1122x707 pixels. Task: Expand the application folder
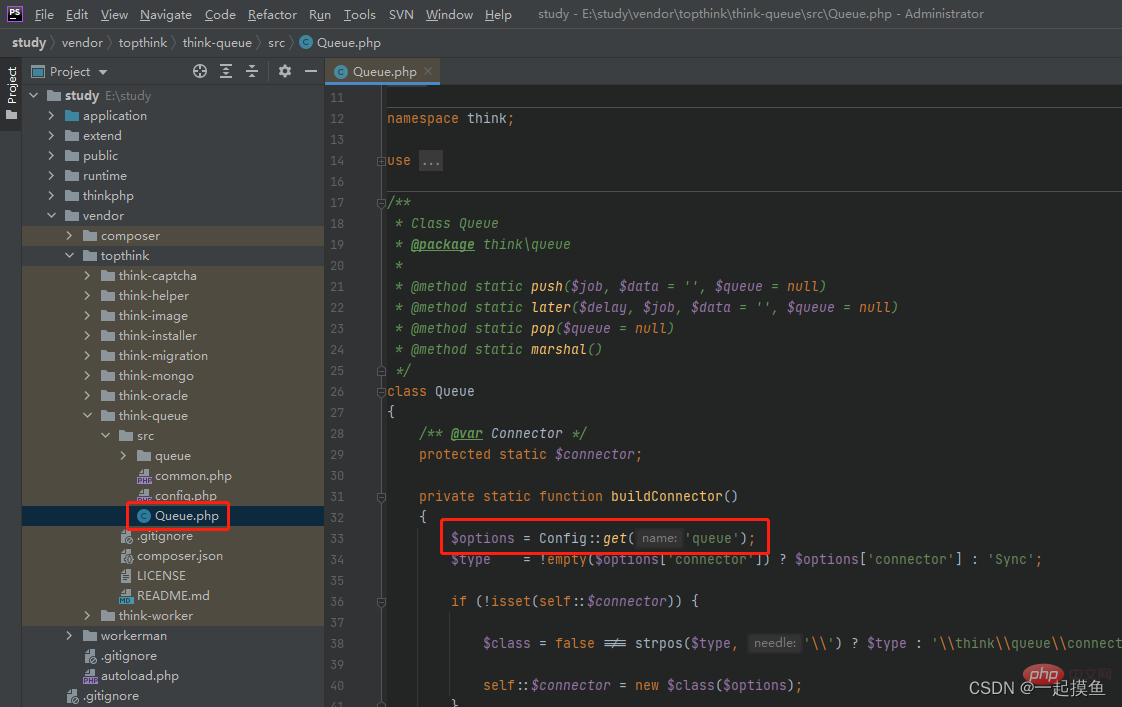(52, 116)
